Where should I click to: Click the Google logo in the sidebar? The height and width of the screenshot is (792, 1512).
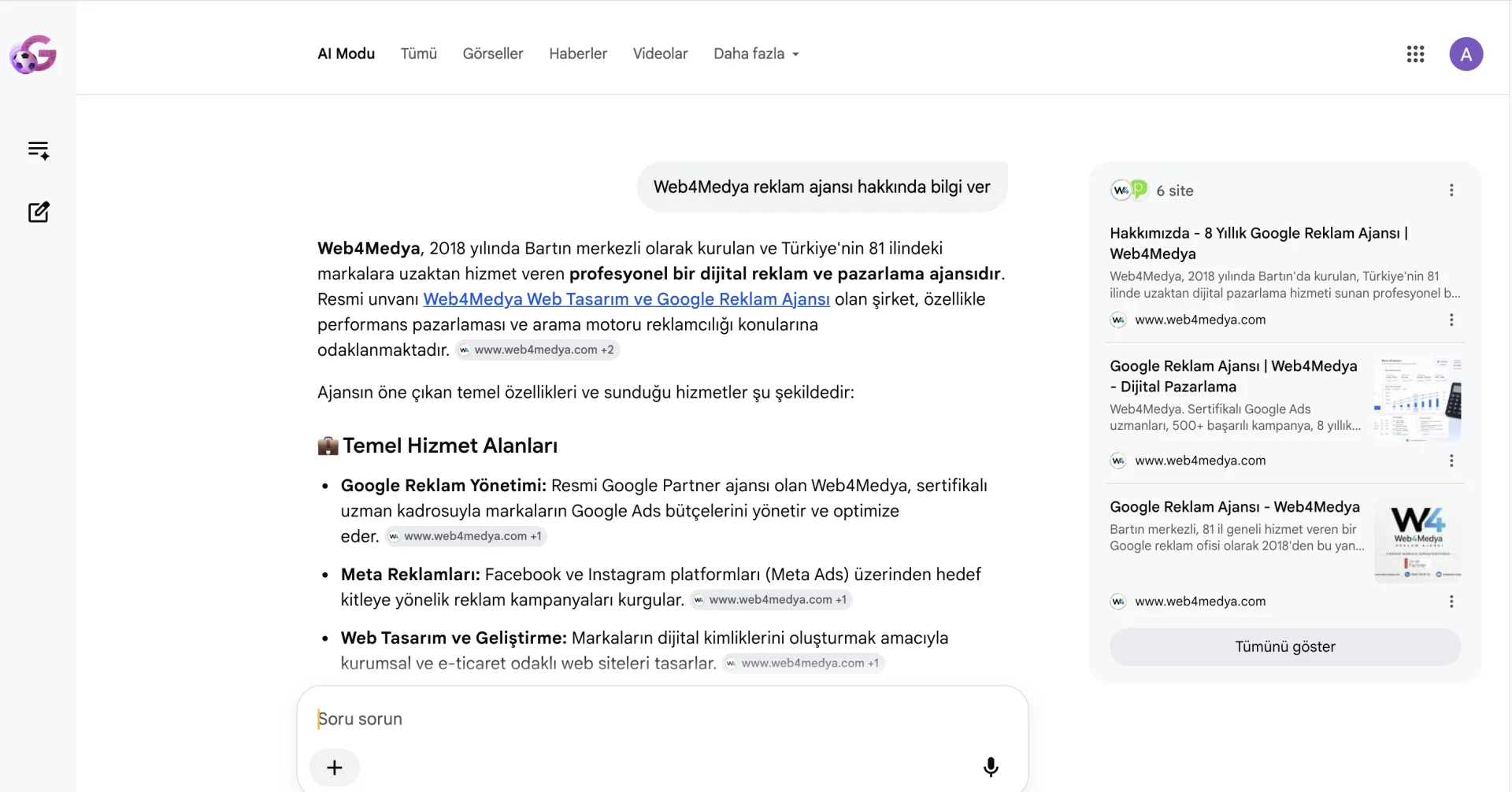coord(33,54)
